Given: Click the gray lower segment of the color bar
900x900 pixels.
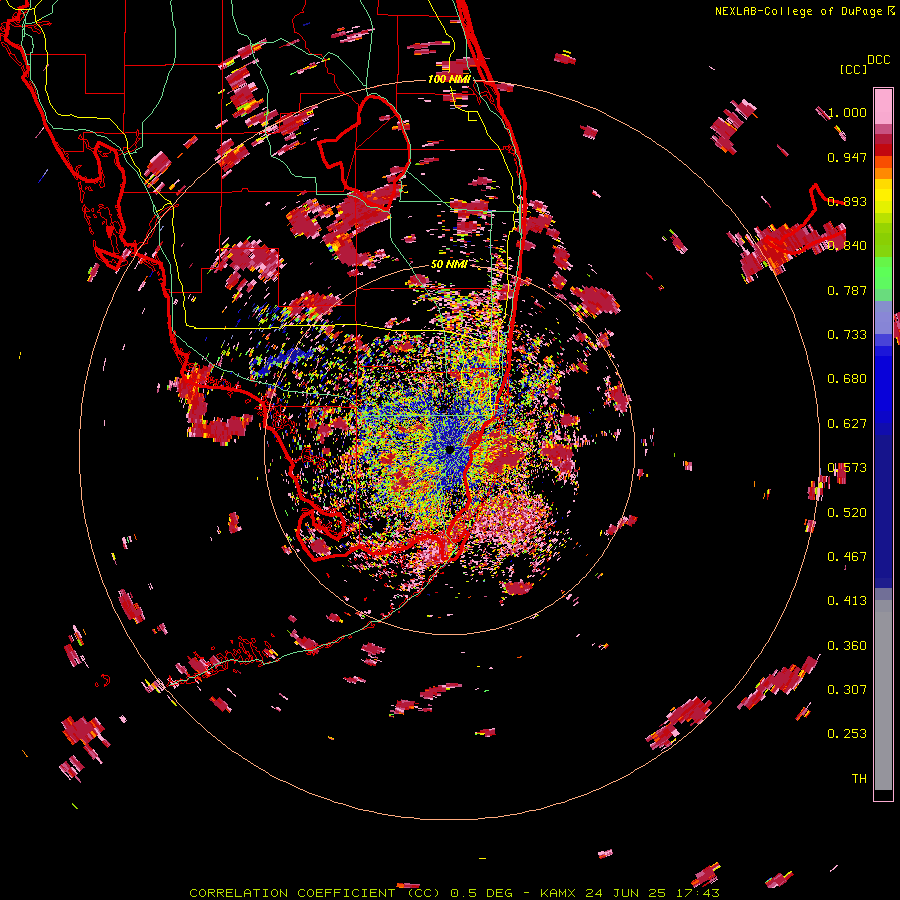Looking at the screenshot, I should pyautogui.click(x=883, y=695).
